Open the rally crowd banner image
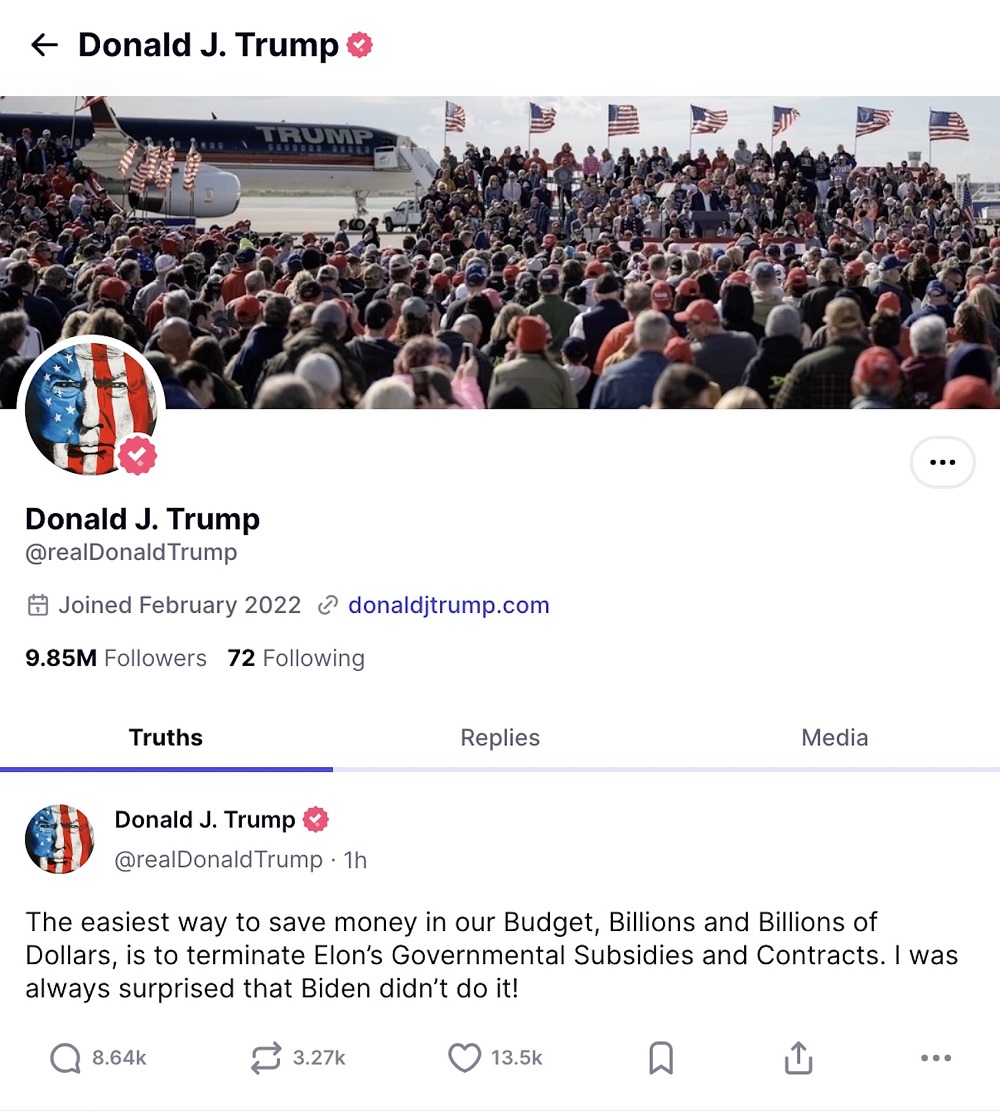Viewport: 1000px width, 1111px height. (x=500, y=252)
